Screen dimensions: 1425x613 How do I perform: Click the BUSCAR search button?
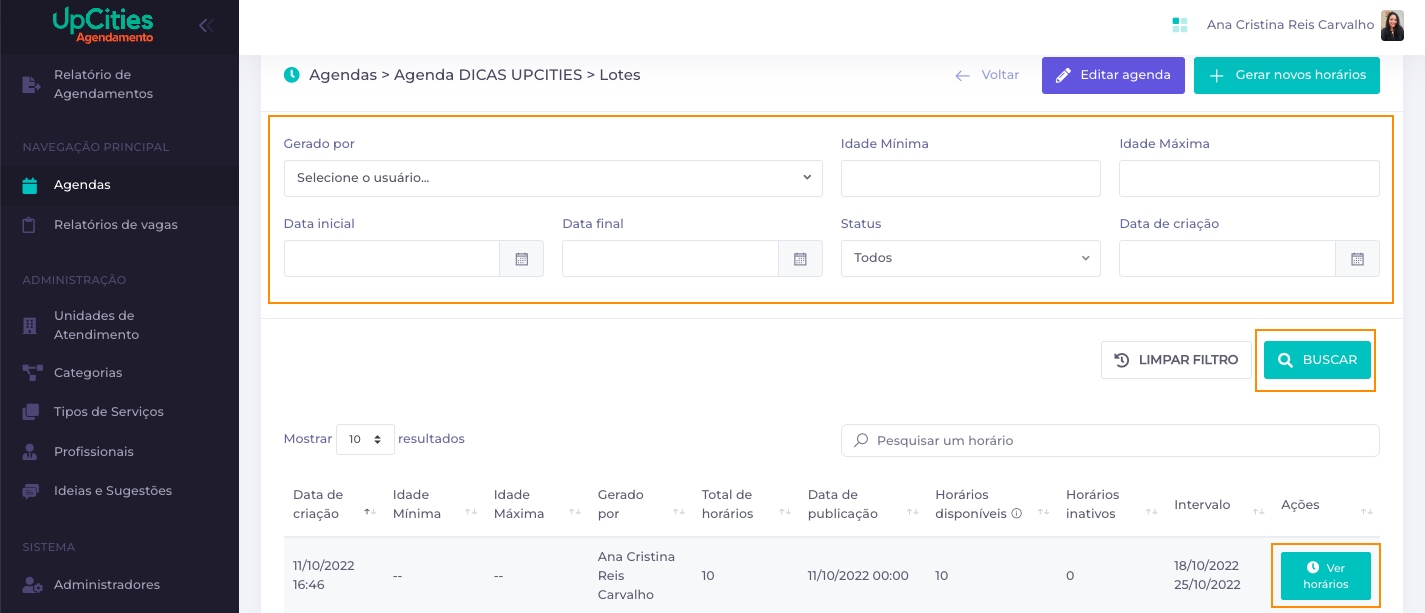click(1317, 360)
